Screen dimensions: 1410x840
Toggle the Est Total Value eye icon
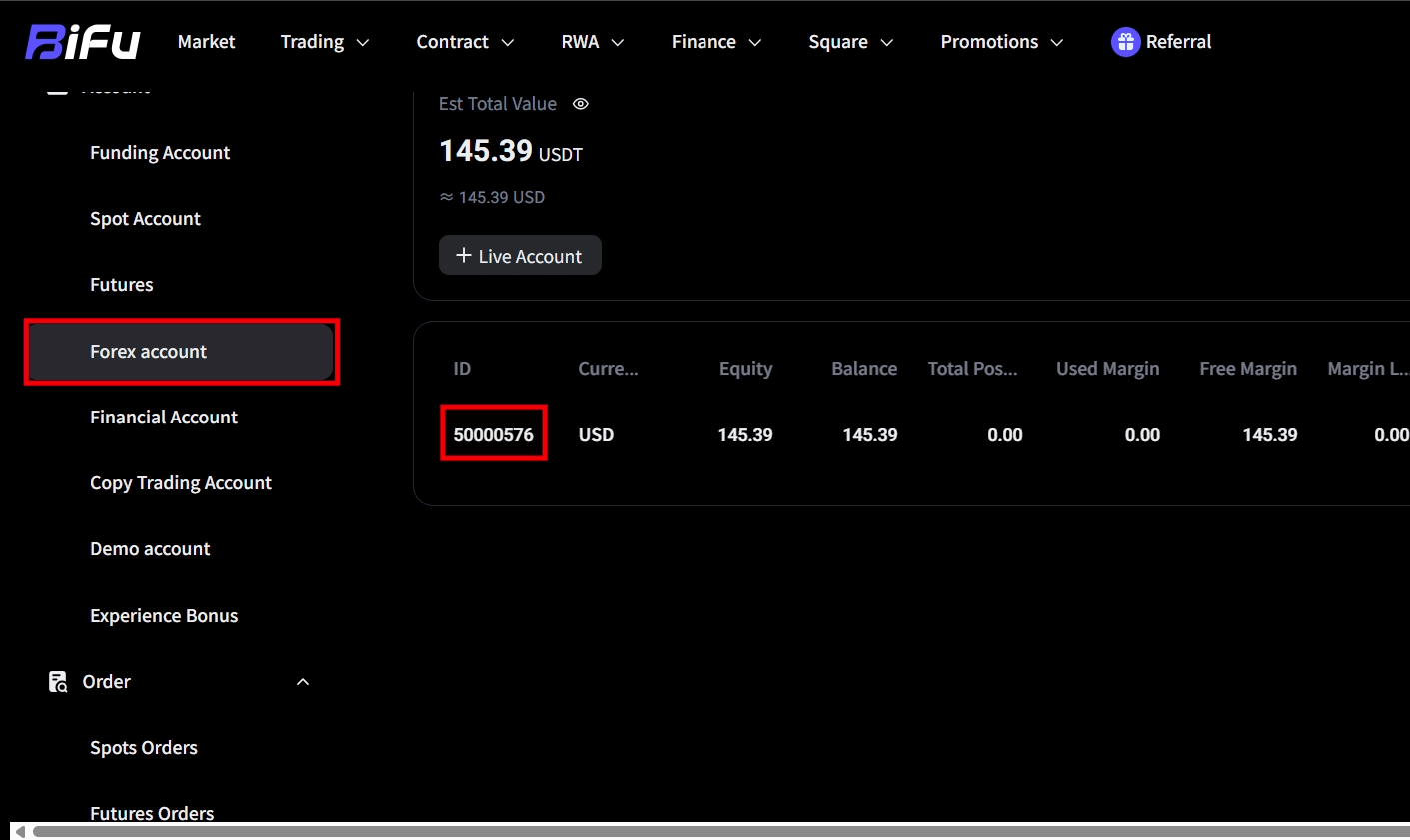581,104
